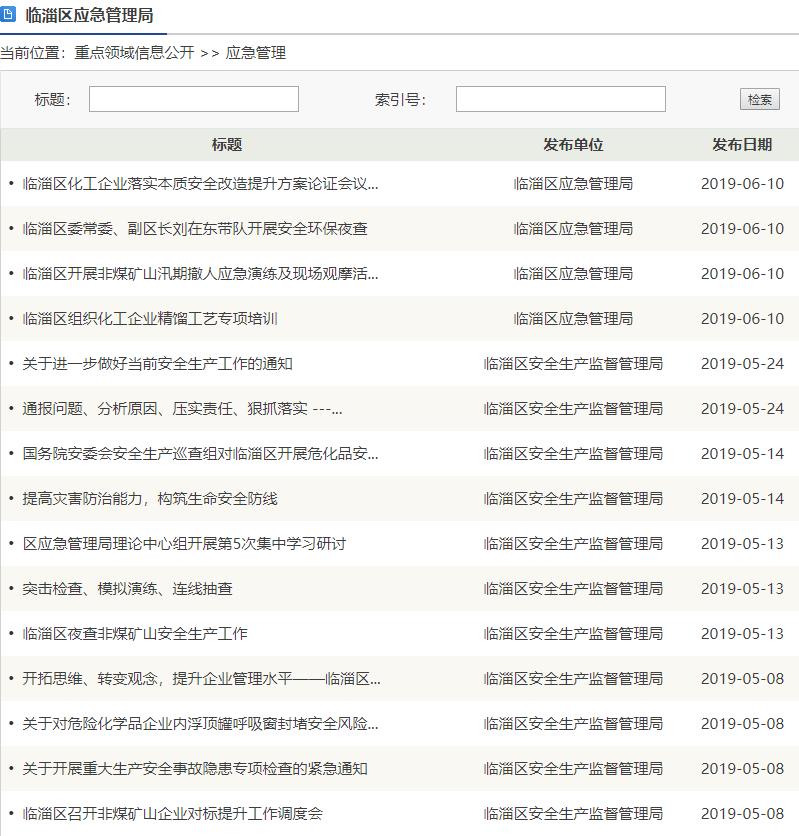Open article 国务院安委会安全生产巡查组 inspection
The width and height of the screenshot is (799, 836).
click(x=200, y=454)
